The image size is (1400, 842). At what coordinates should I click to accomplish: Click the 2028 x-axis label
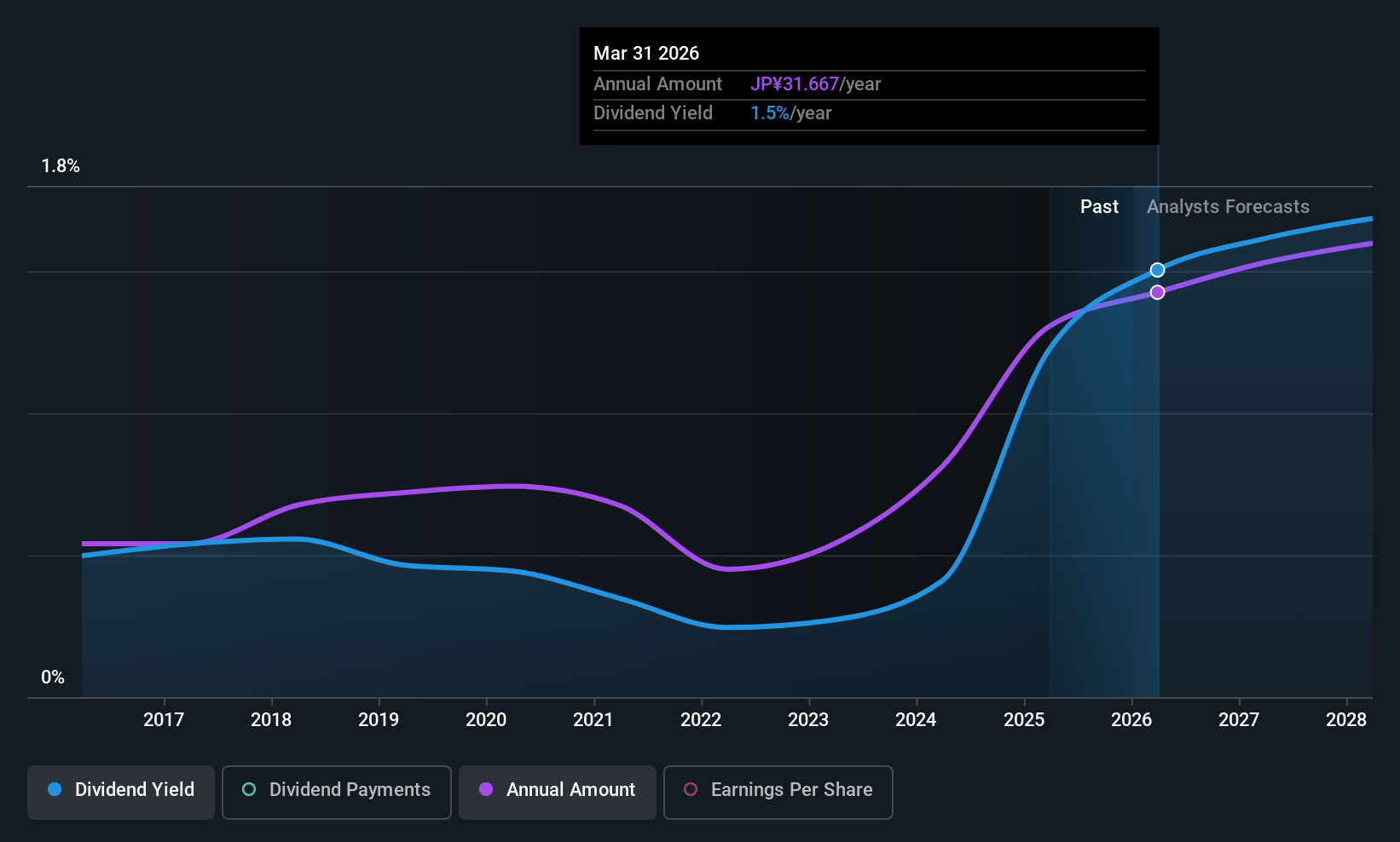(1346, 720)
